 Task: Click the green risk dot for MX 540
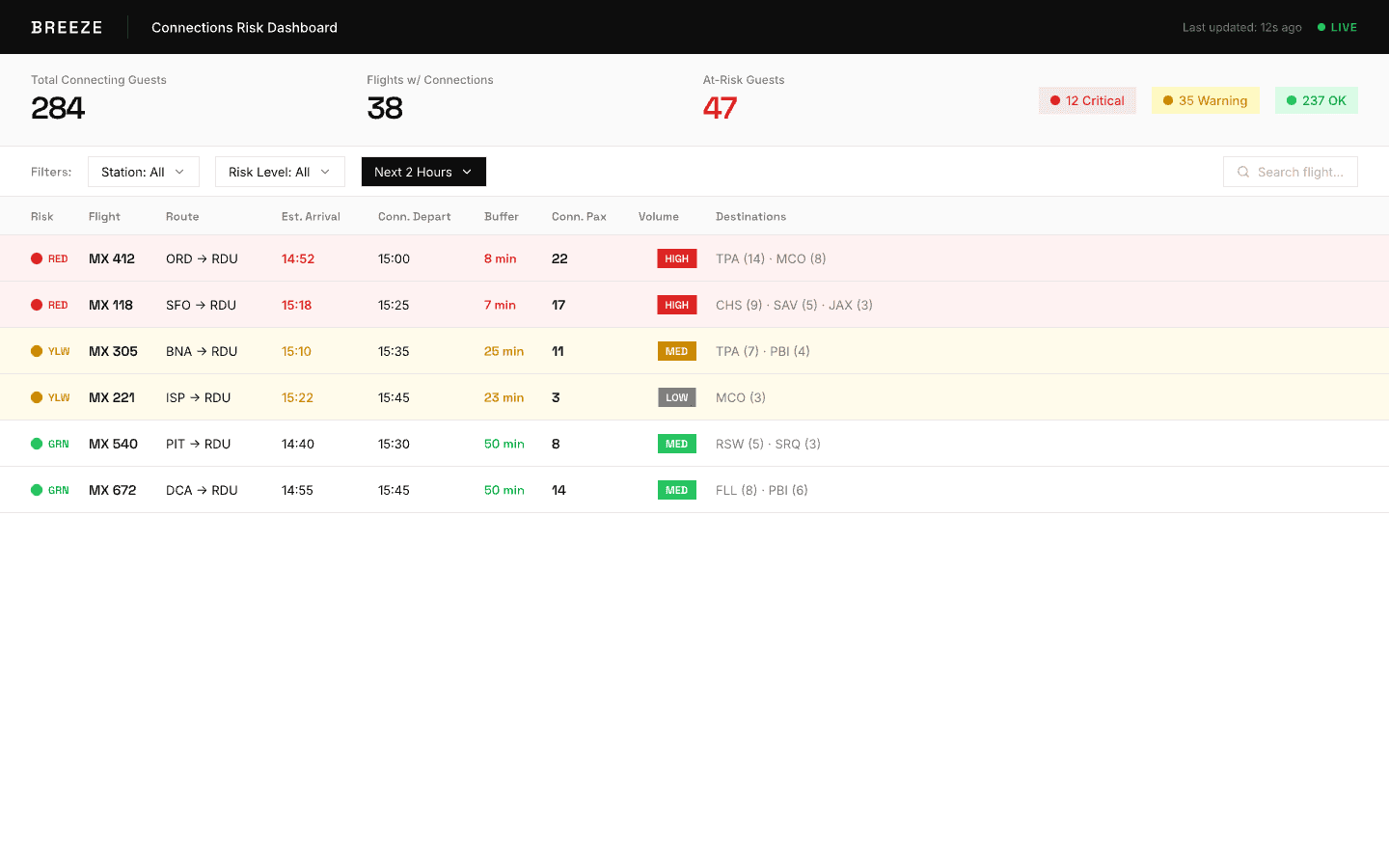point(37,444)
